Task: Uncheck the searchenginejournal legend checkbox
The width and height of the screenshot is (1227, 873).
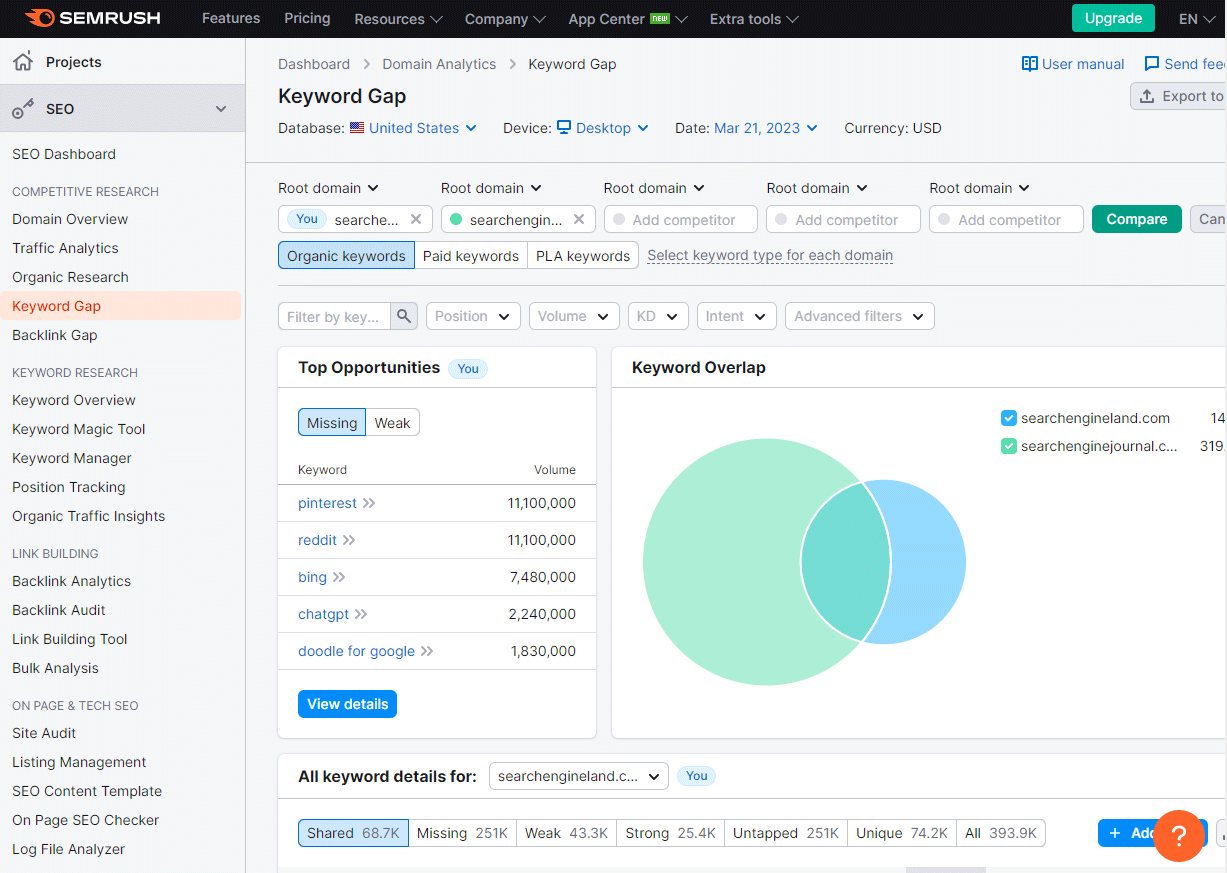Action: pos(1009,446)
